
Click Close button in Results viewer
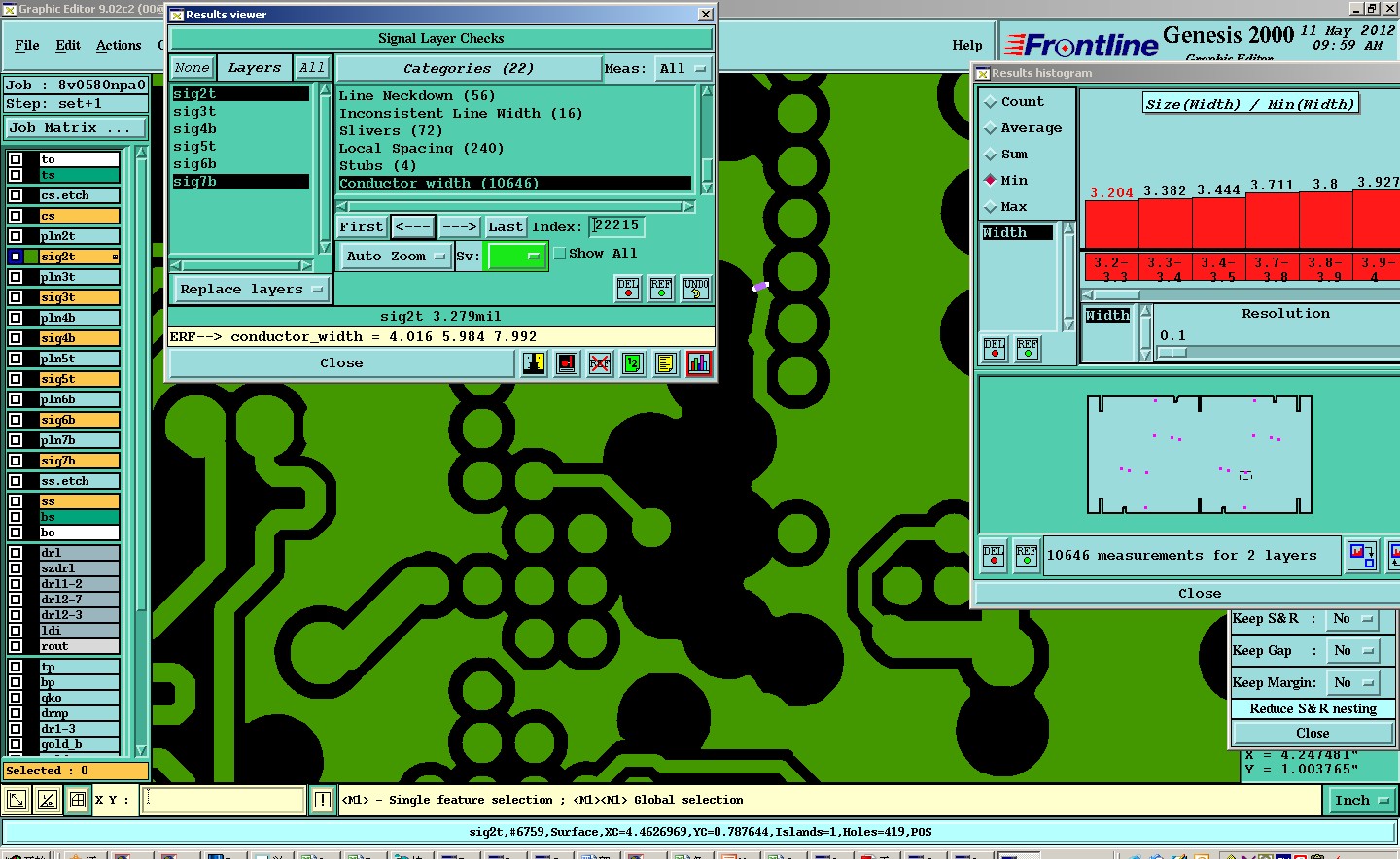341,363
